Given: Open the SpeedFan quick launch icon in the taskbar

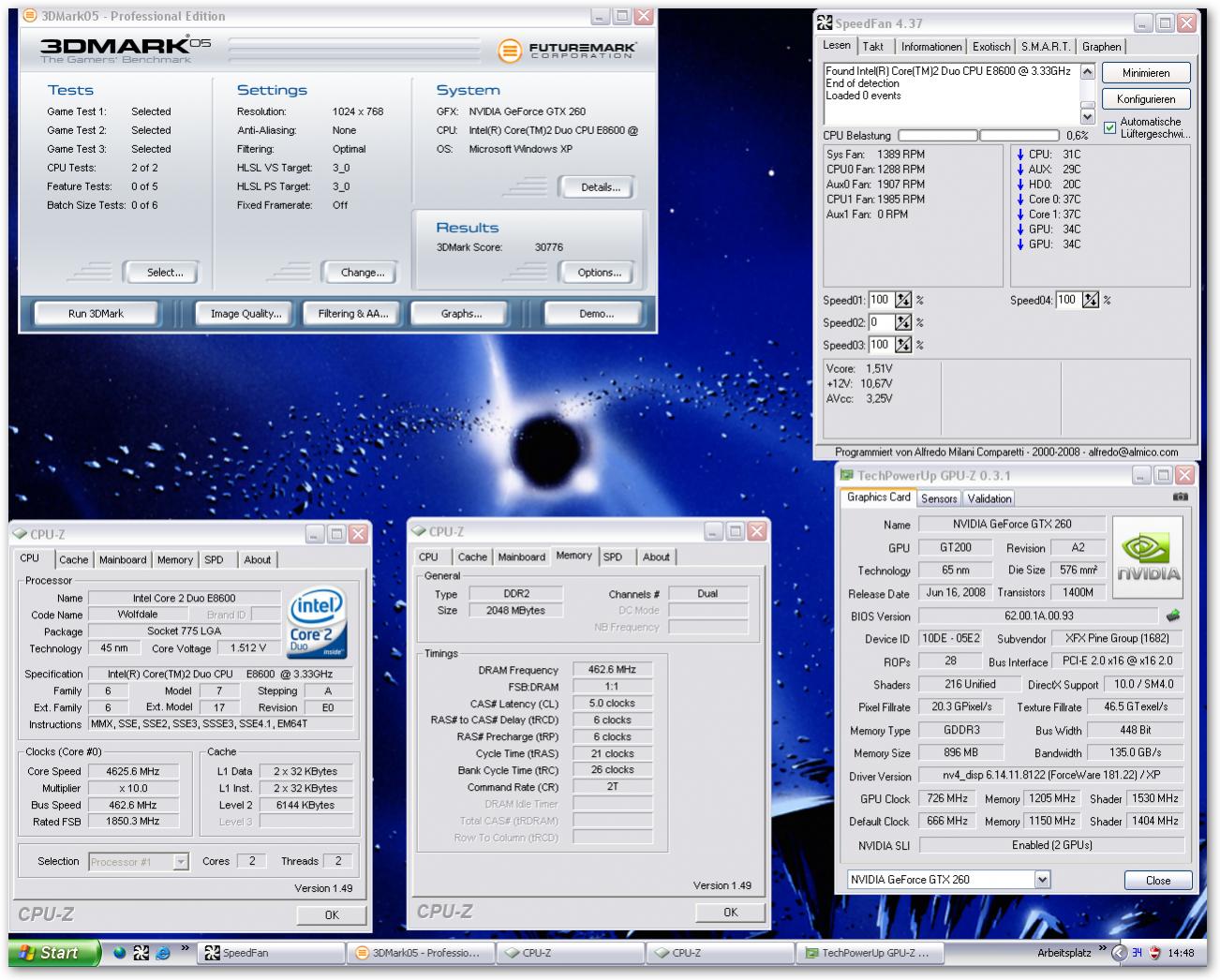Looking at the screenshot, I should tap(141, 953).
